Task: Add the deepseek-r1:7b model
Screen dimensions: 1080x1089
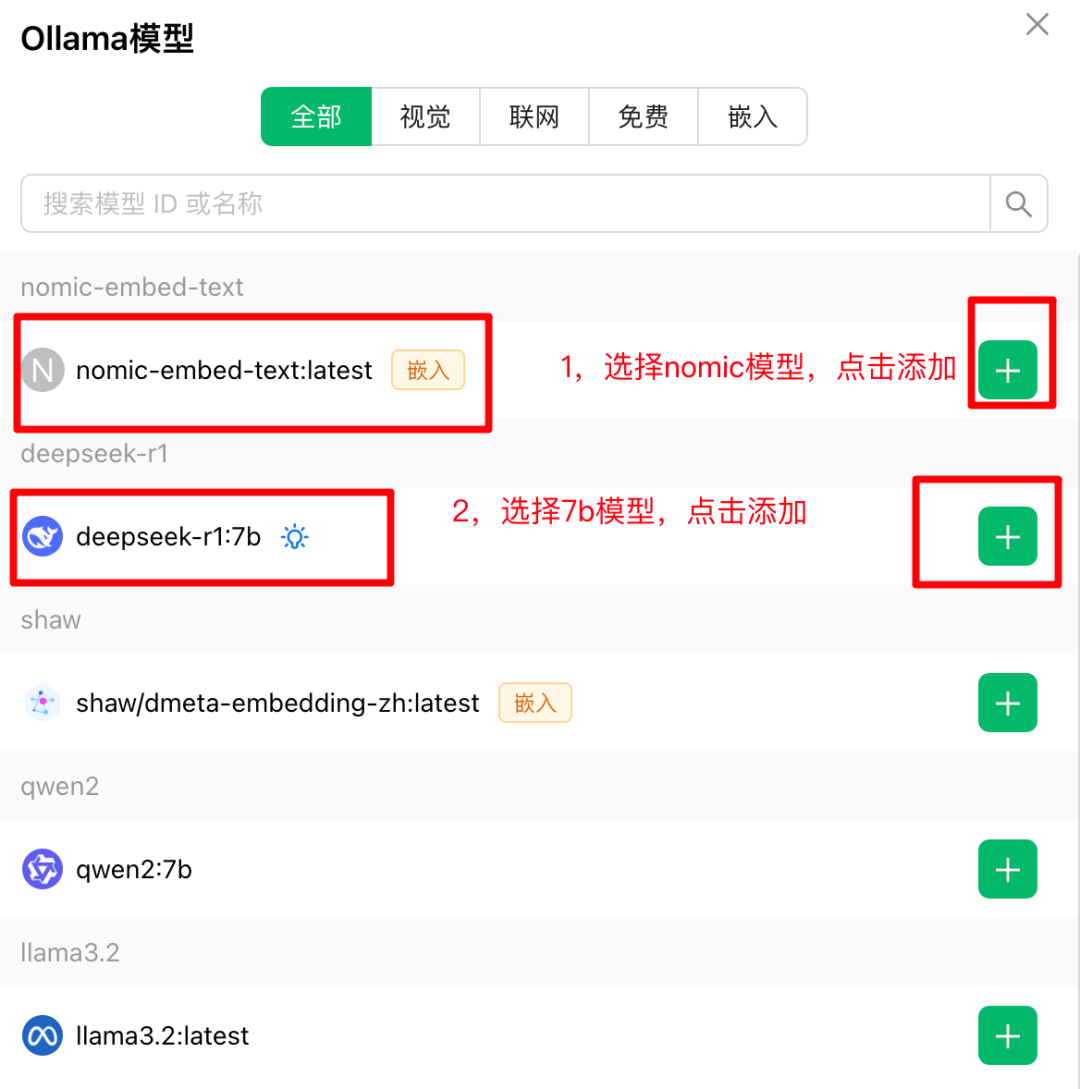Action: (1007, 536)
